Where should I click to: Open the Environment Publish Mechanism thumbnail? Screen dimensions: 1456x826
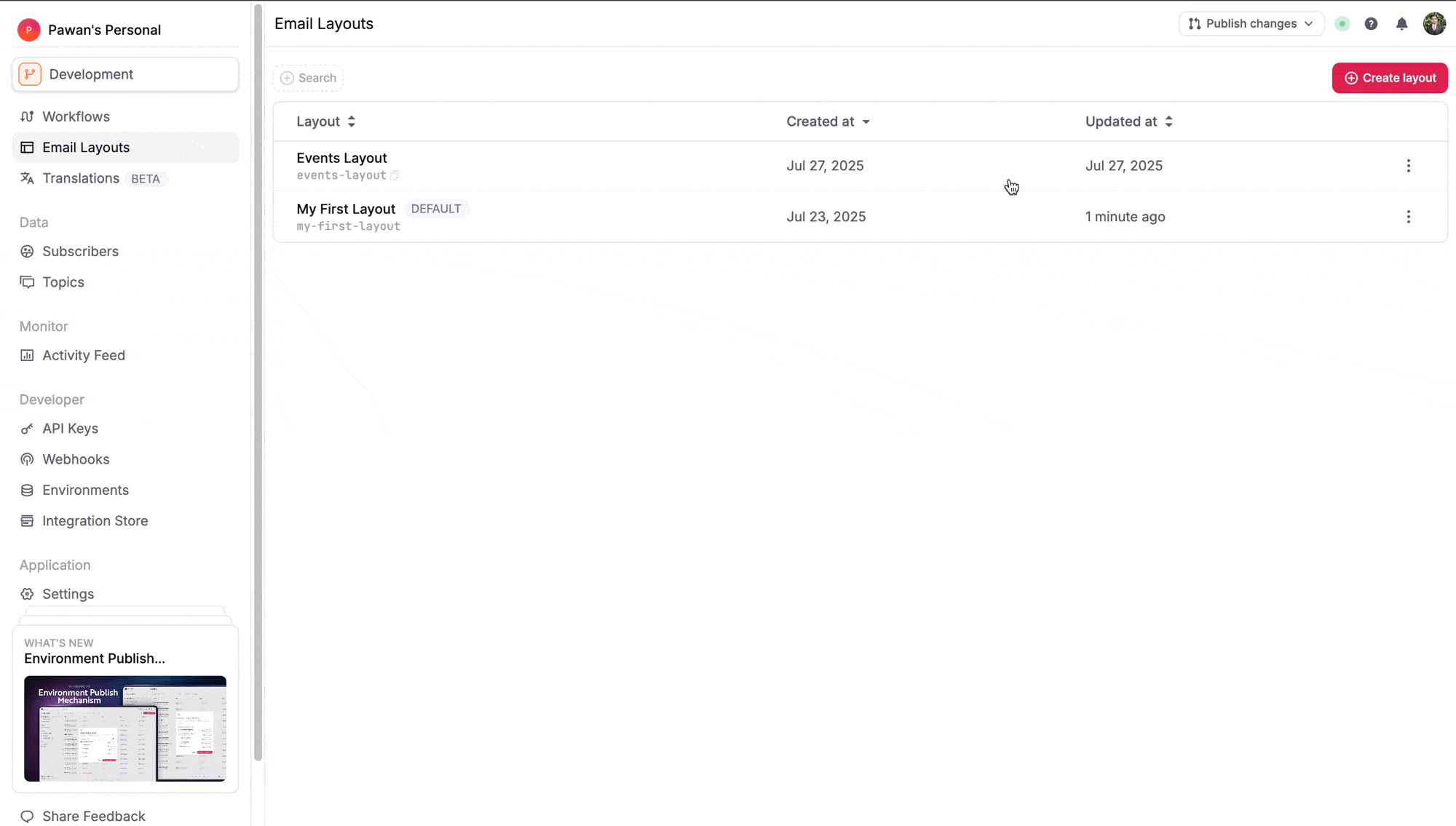[125, 728]
